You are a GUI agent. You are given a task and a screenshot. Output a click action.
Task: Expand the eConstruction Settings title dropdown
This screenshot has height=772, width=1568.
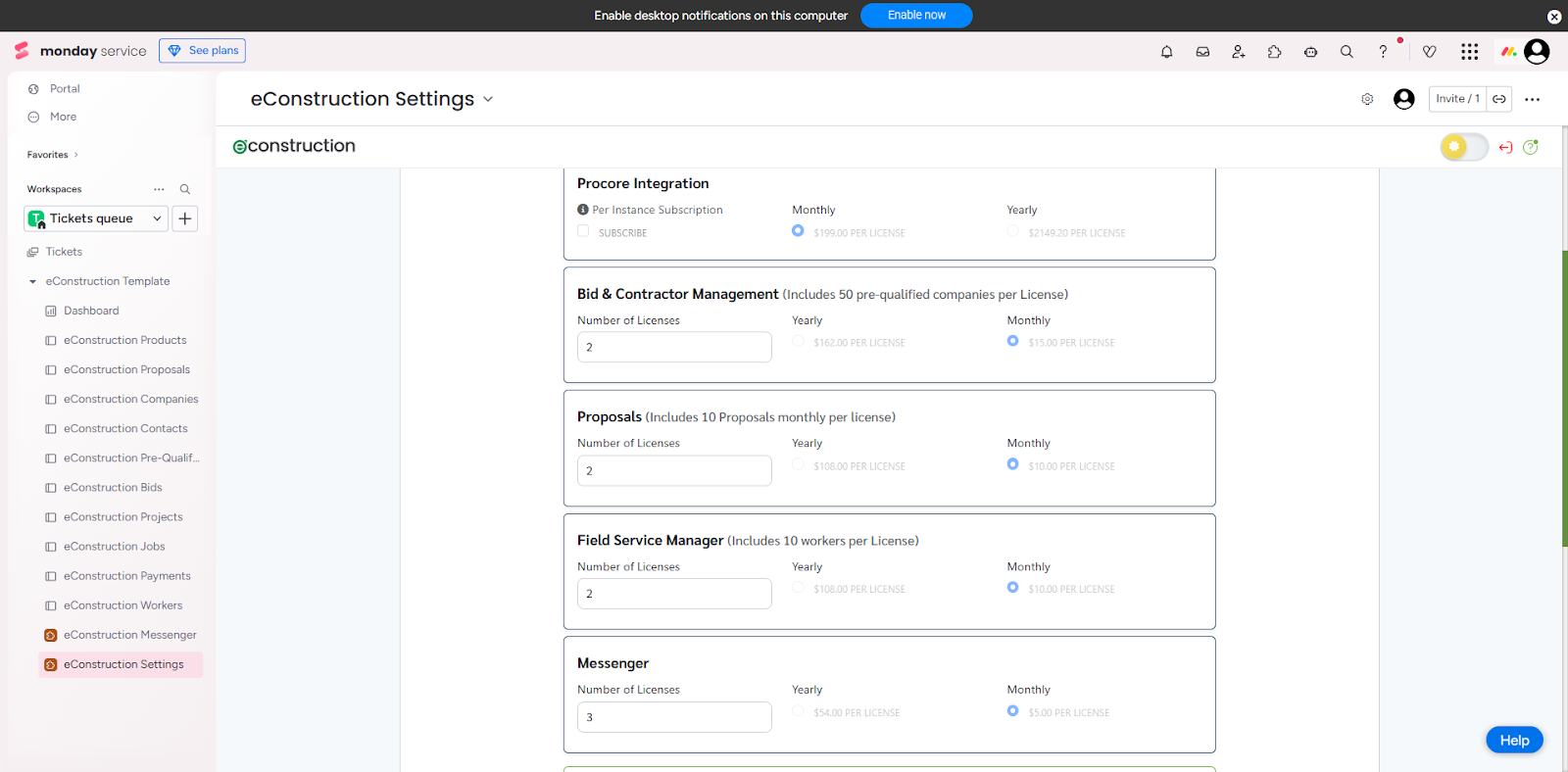pos(488,99)
